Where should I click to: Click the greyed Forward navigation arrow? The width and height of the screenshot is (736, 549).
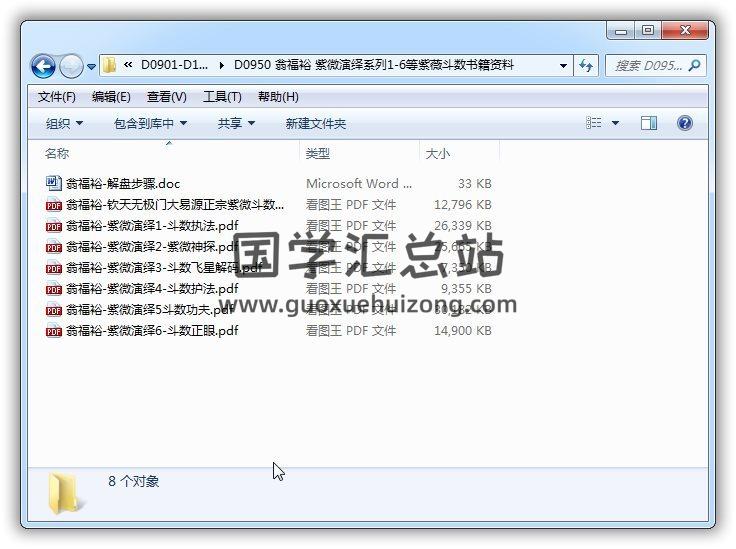(x=71, y=66)
